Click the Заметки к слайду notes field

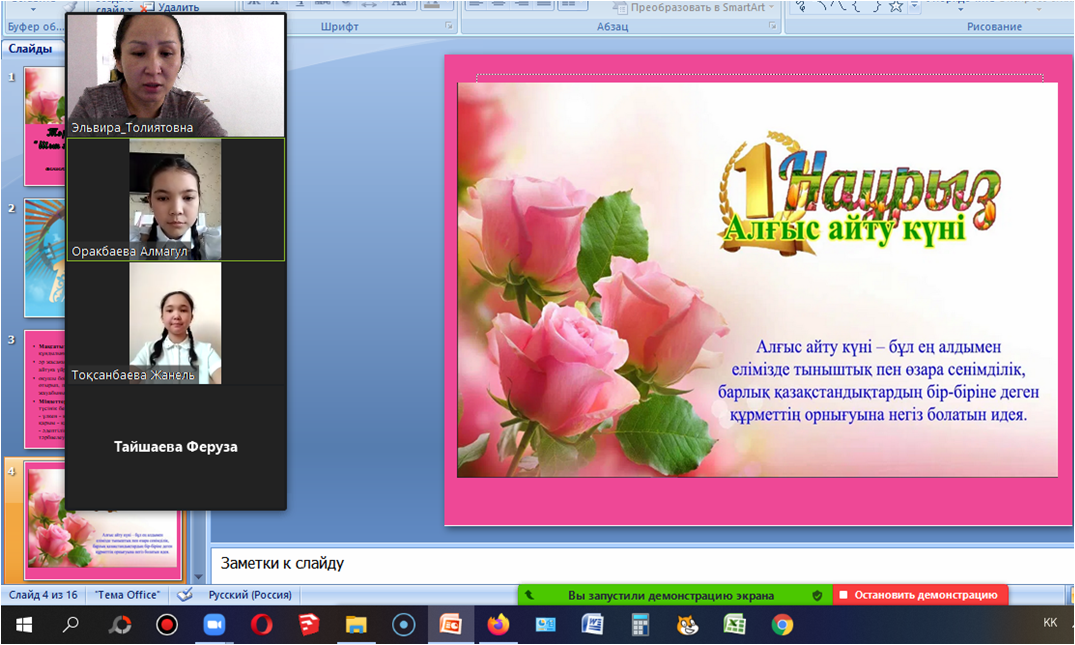(x=640, y=563)
